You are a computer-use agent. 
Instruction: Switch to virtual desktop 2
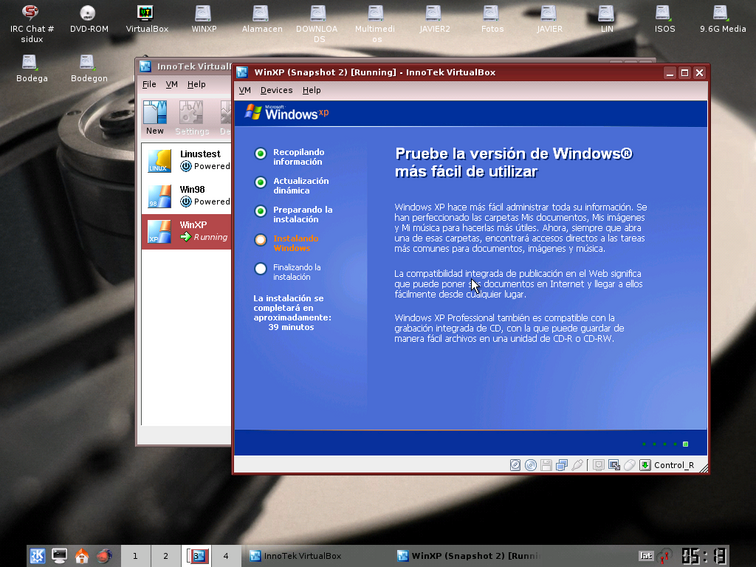point(165,556)
